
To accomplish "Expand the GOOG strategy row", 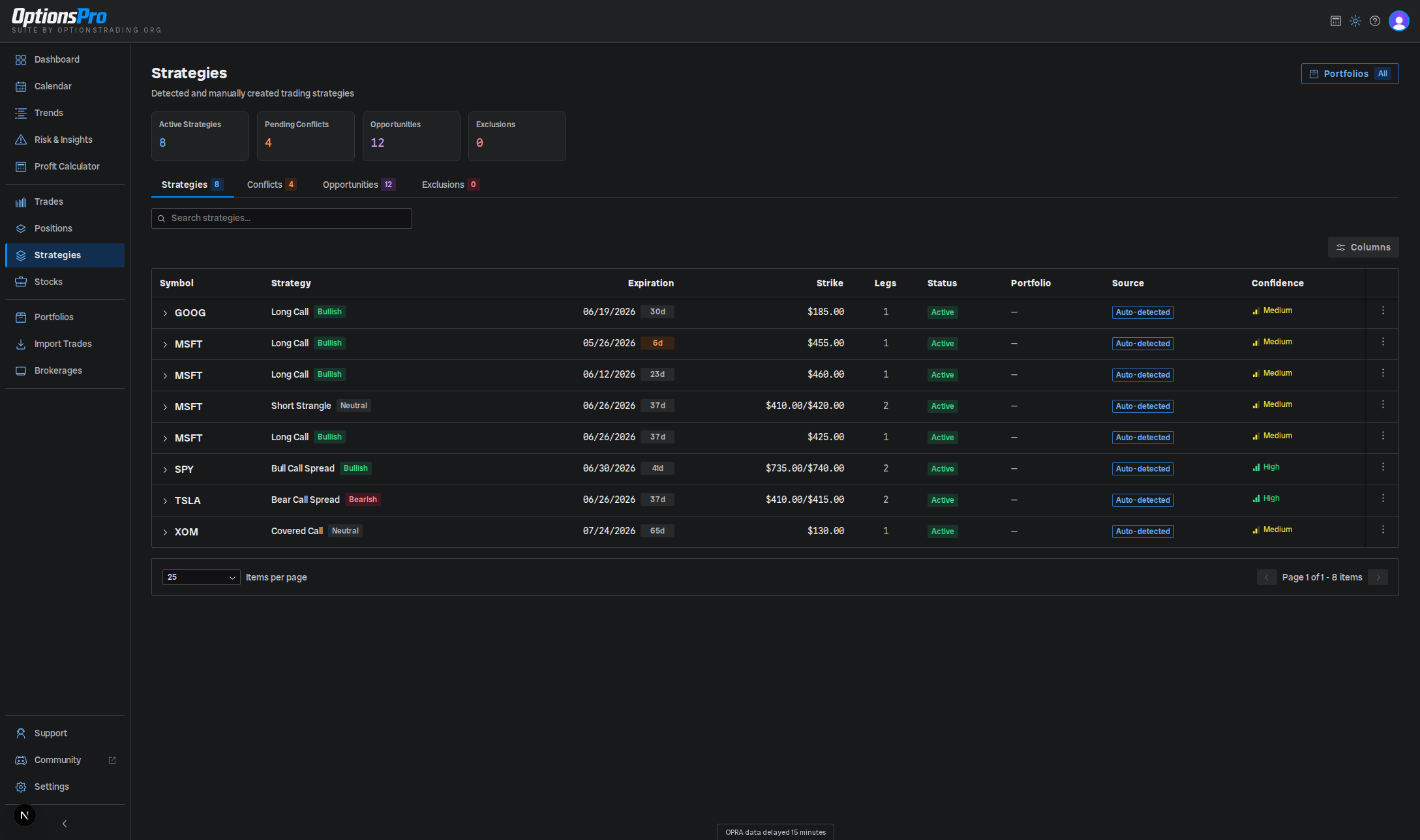I will [165, 314].
